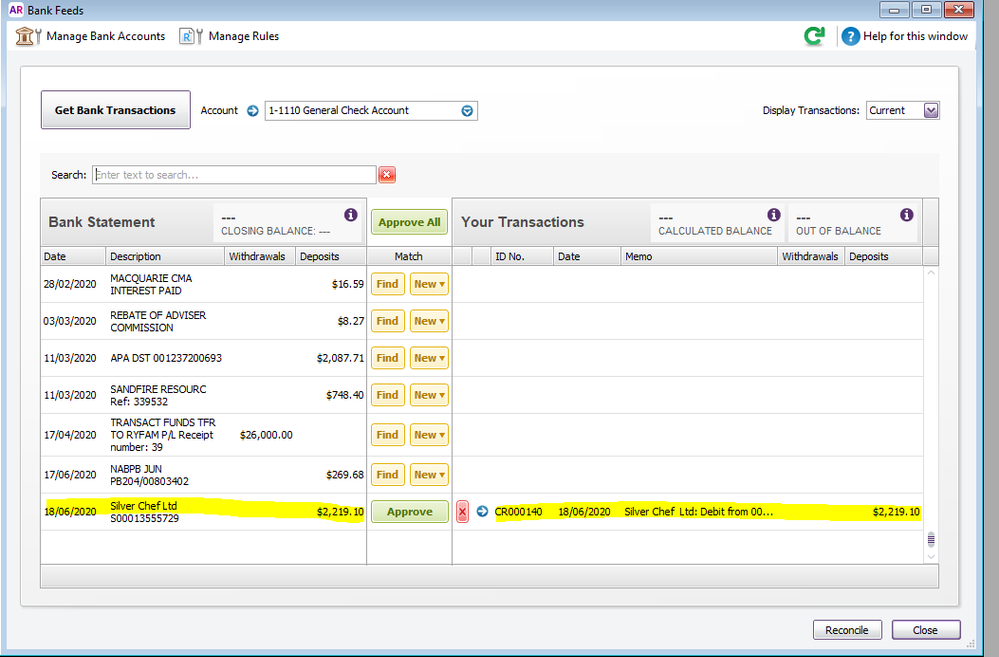Clear search with red X icon
Viewport: 999px width, 657px height.
point(387,175)
